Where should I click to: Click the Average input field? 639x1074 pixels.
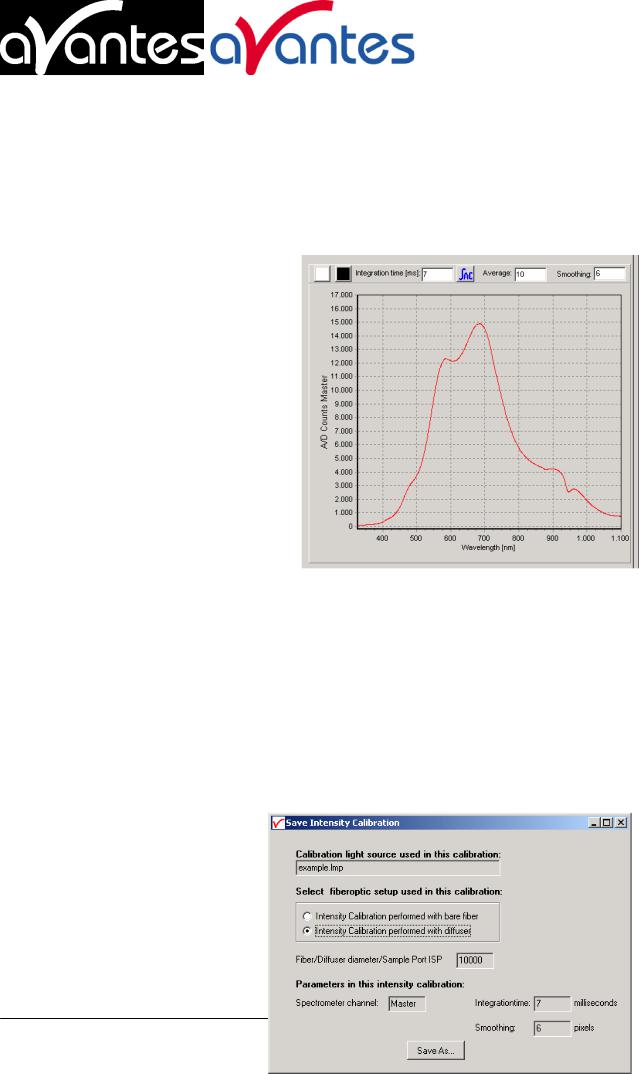pyautogui.click(x=530, y=274)
